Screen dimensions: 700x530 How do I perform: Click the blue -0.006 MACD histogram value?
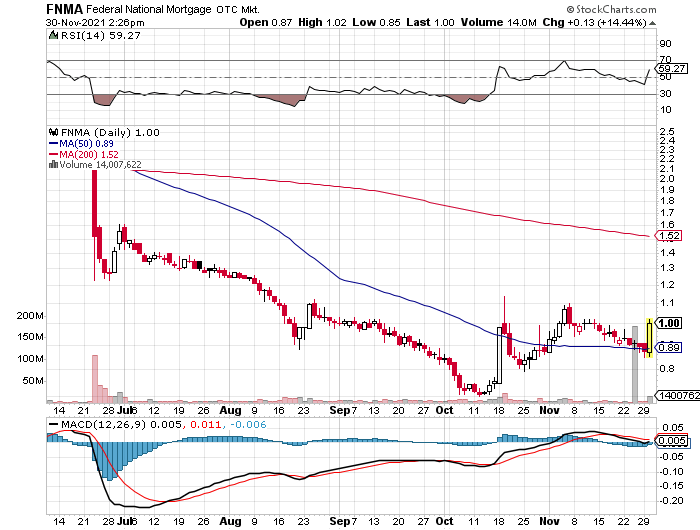coord(248,424)
